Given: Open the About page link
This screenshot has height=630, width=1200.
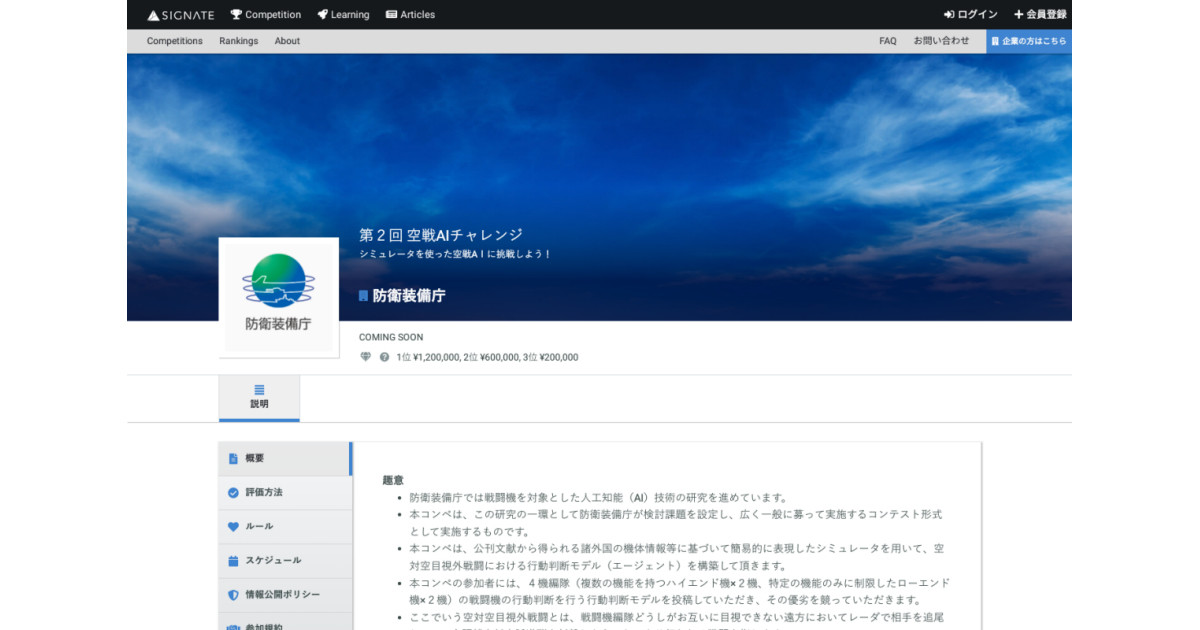Looking at the screenshot, I should tap(287, 41).
